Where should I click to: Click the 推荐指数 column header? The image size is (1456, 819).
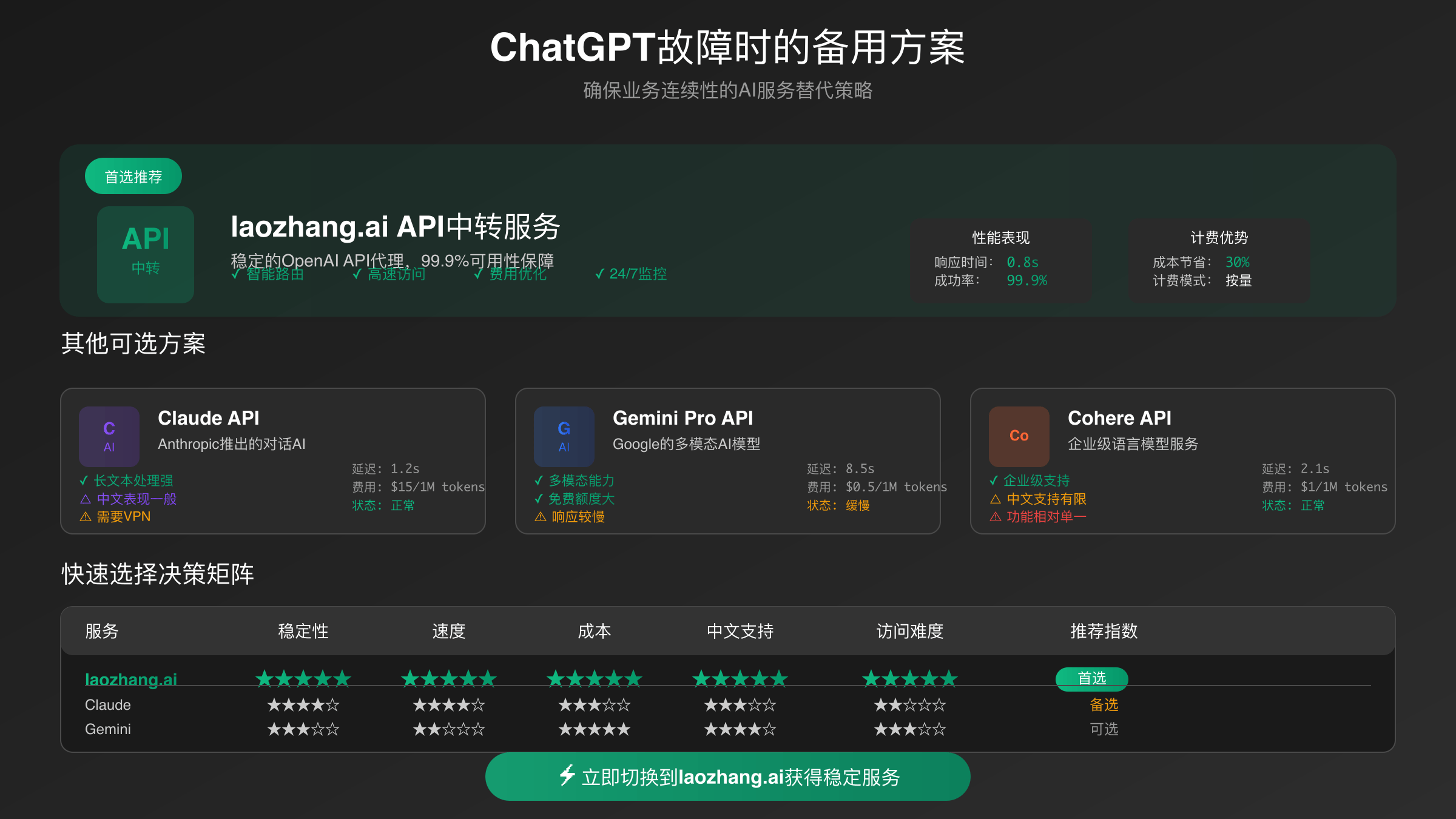coord(1104,631)
